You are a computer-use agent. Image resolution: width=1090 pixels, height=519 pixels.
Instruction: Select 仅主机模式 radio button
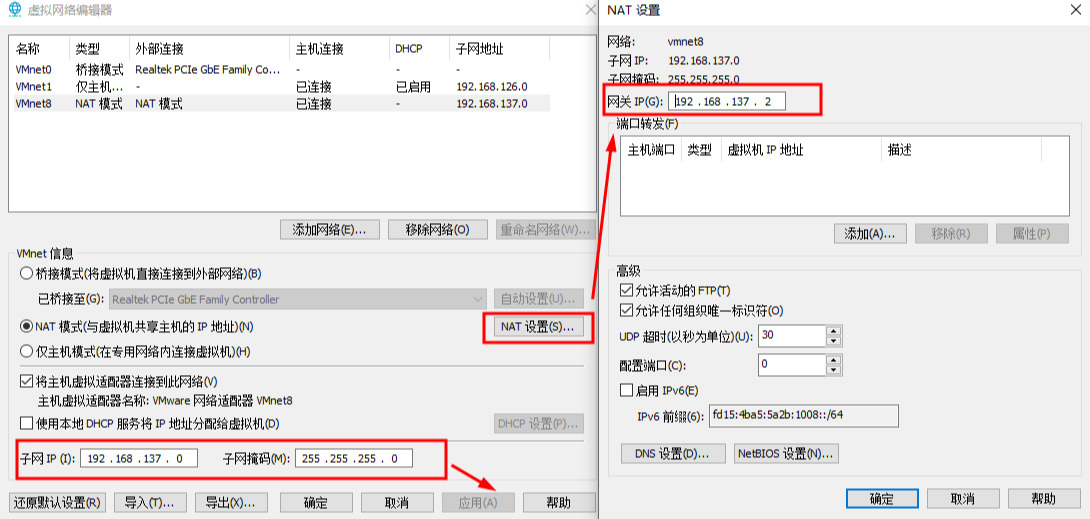point(26,352)
